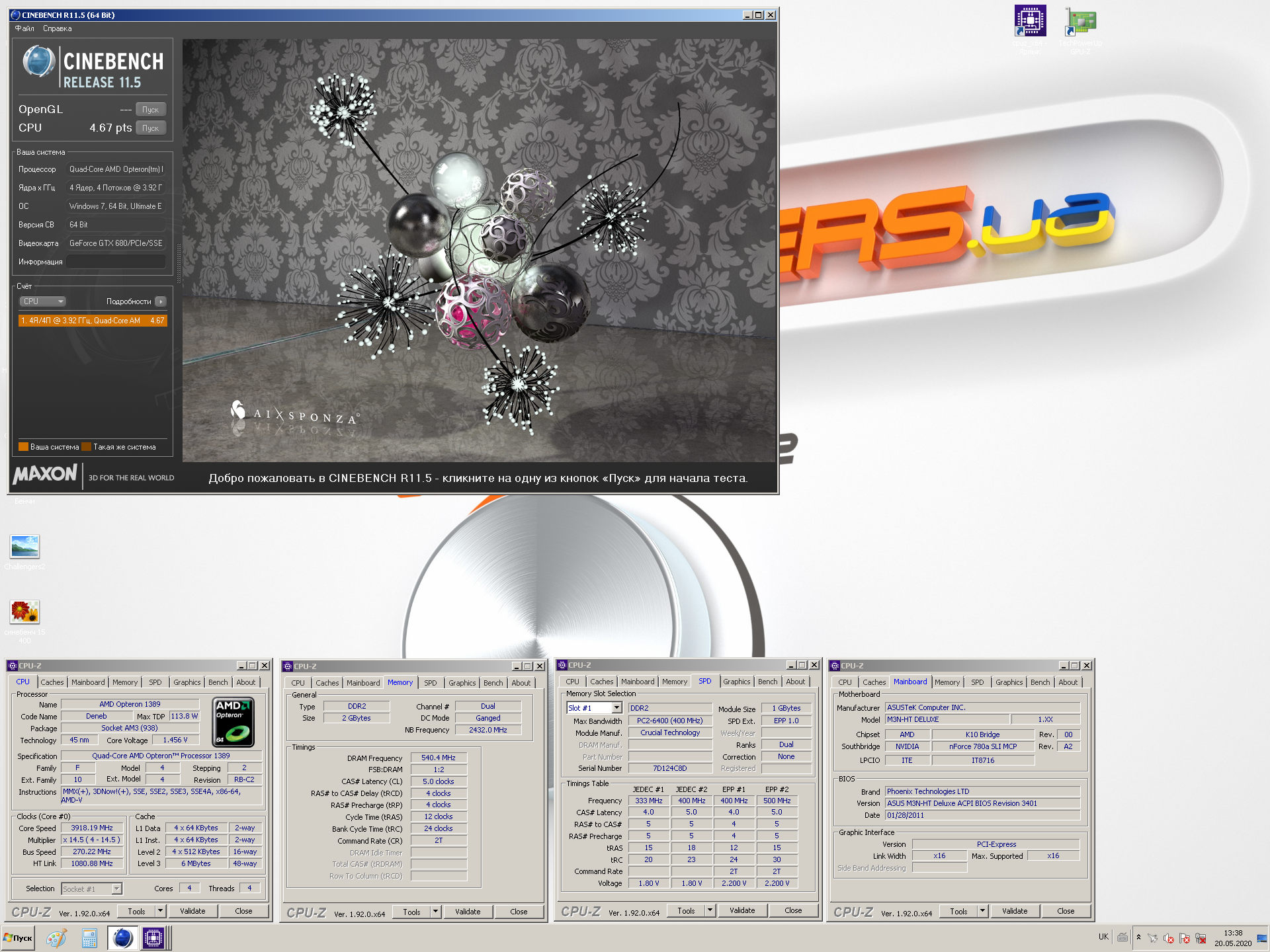
Task: Open the Slot #1 memory slot dropdown
Action: (594, 708)
